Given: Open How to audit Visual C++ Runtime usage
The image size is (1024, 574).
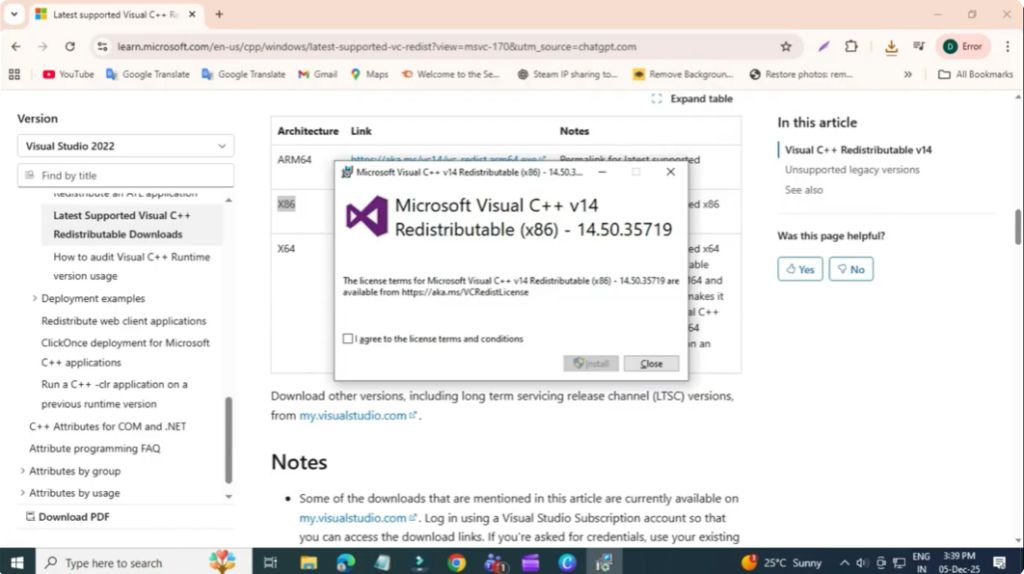Looking at the screenshot, I should pos(131,266).
